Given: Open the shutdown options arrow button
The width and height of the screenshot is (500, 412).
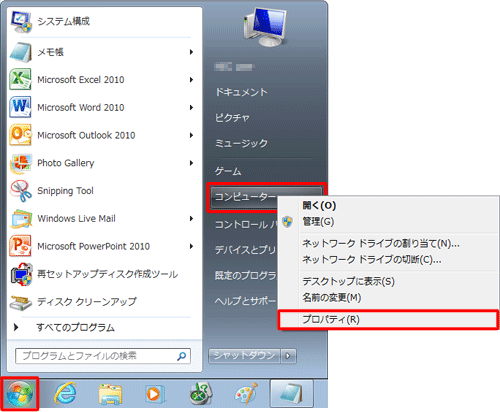Looking at the screenshot, I should pyautogui.click(x=289, y=356).
